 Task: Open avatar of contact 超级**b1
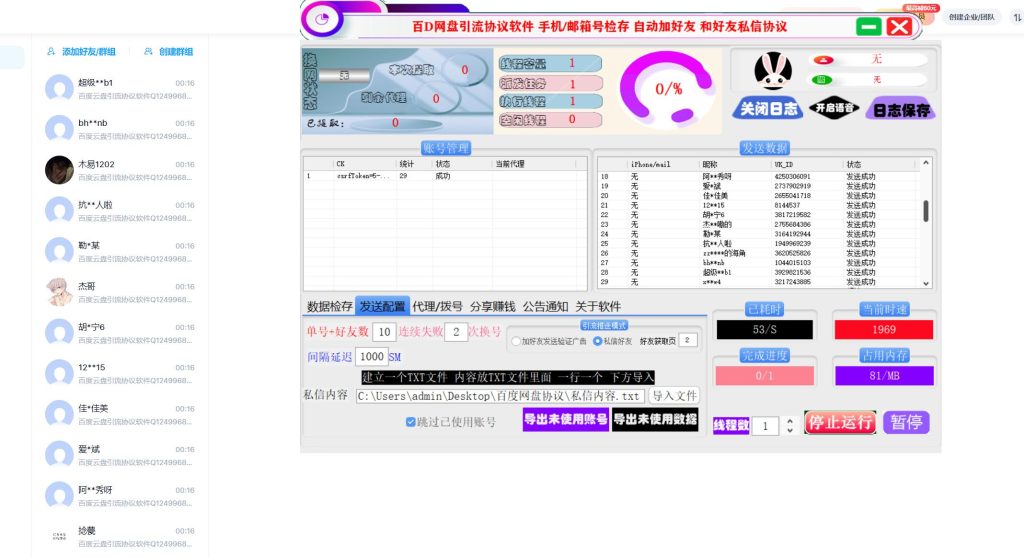click(x=59, y=88)
